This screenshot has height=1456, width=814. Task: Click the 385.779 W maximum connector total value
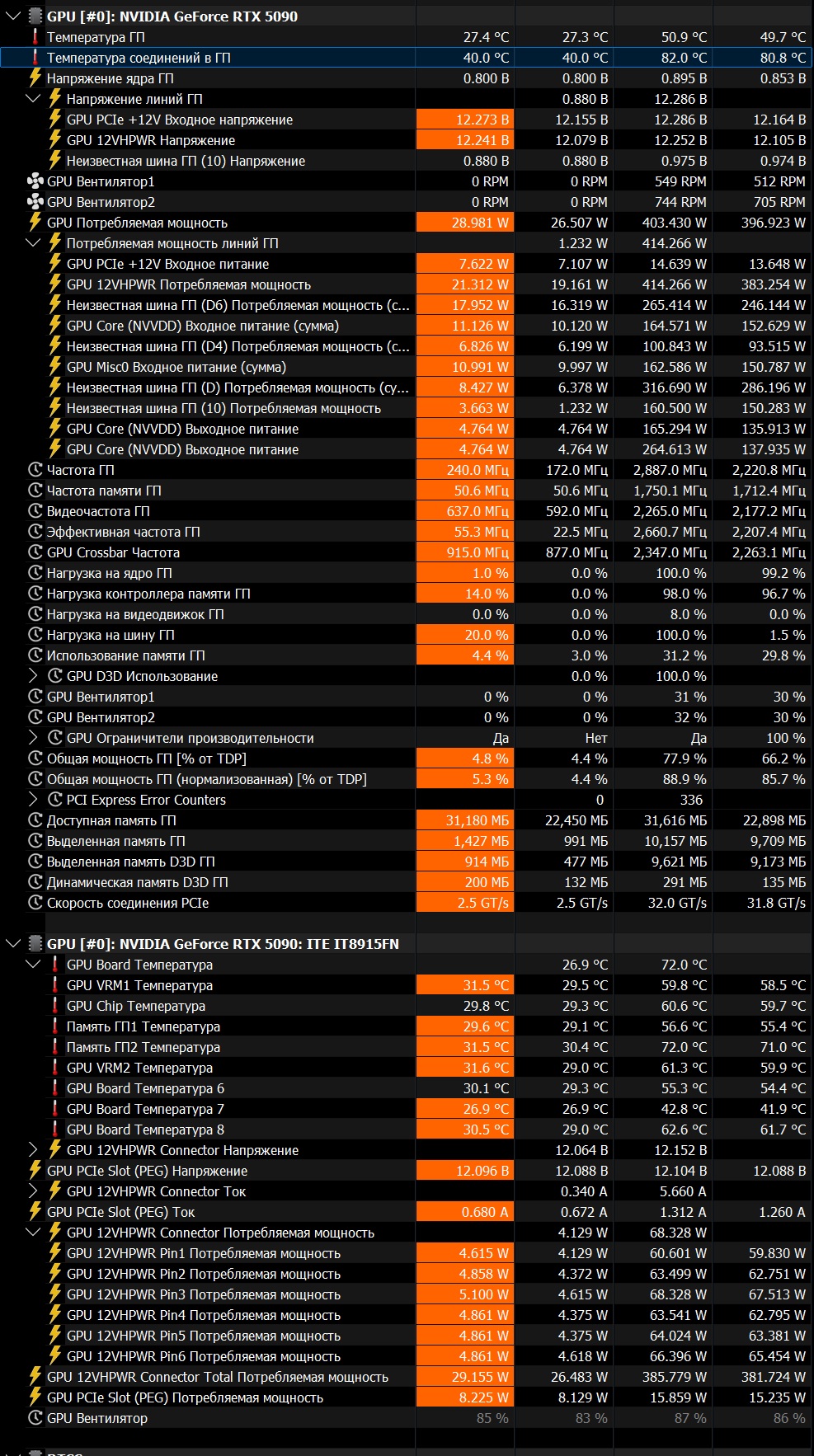pos(675,1377)
